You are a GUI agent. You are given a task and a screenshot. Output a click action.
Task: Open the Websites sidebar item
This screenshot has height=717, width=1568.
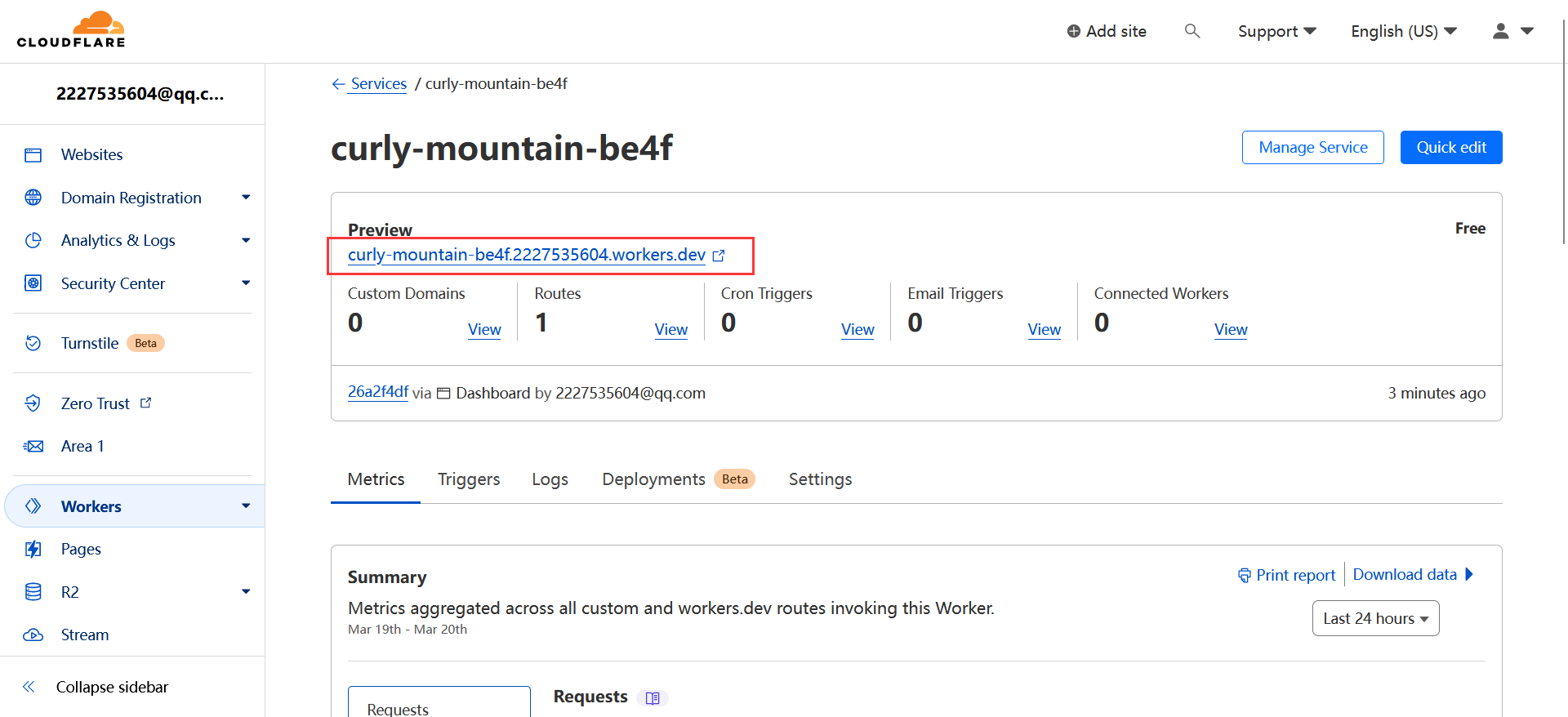[91, 155]
